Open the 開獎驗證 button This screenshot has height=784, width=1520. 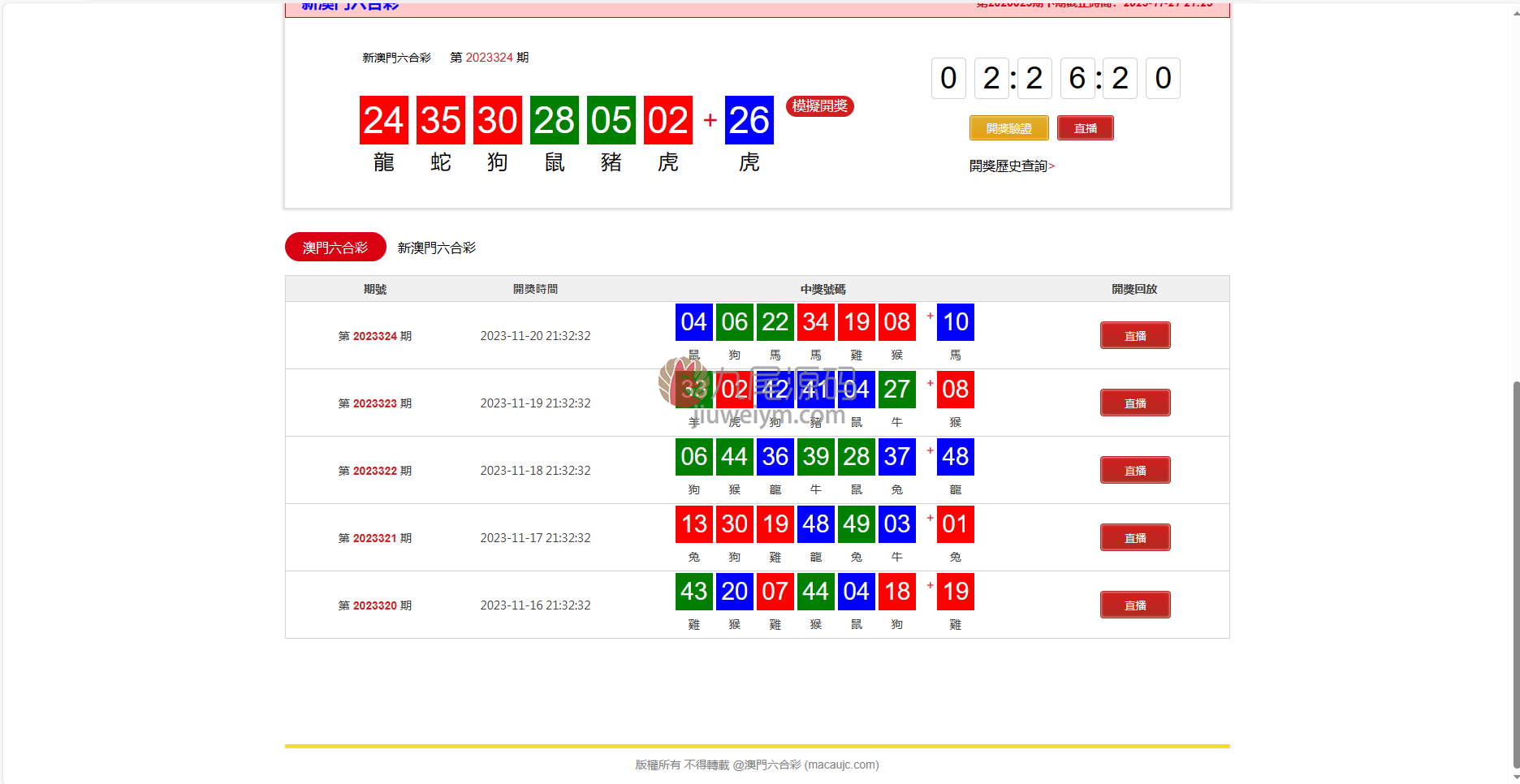1008,128
